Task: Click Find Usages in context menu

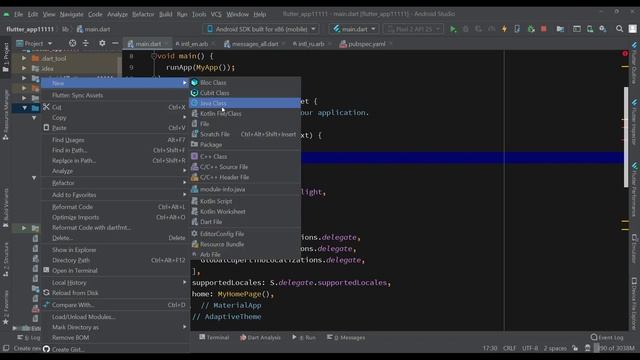Action: pyautogui.click(x=115, y=140)
